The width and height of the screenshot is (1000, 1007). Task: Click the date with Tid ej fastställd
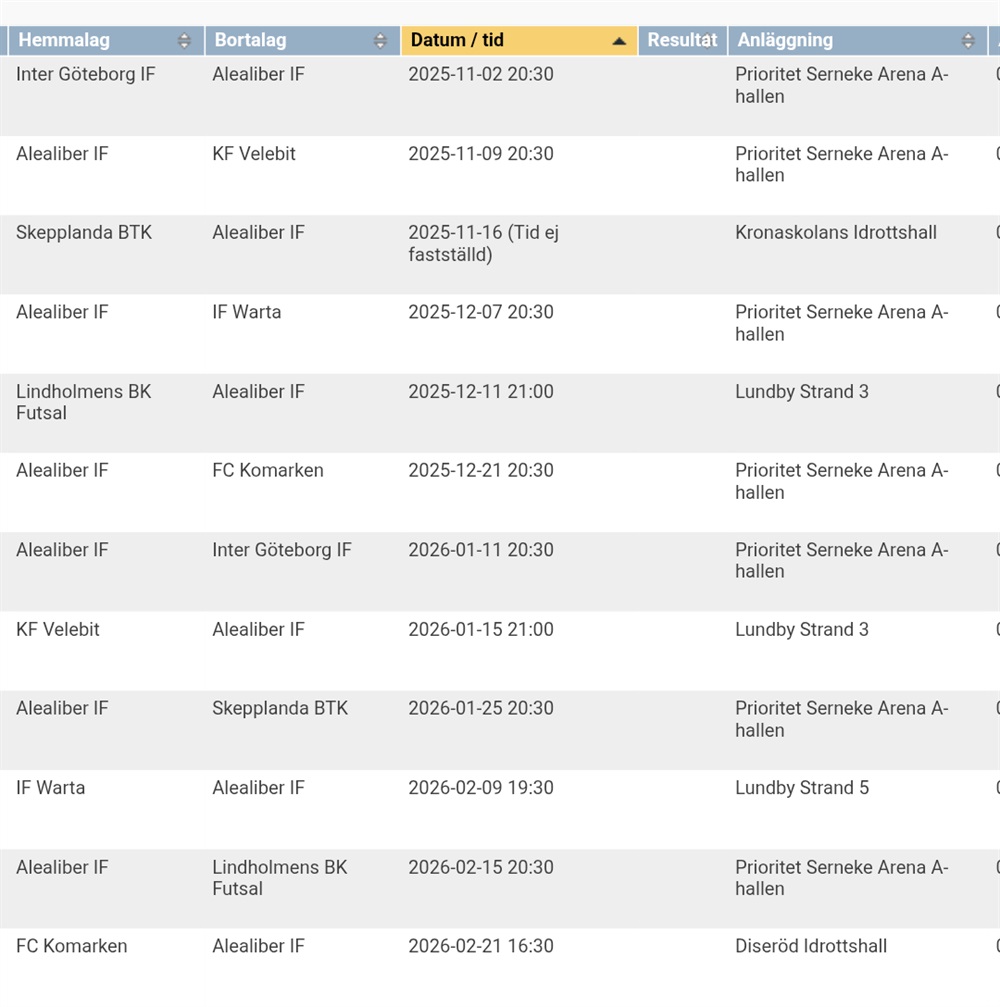pyautogui.click(x=483, y=244)
